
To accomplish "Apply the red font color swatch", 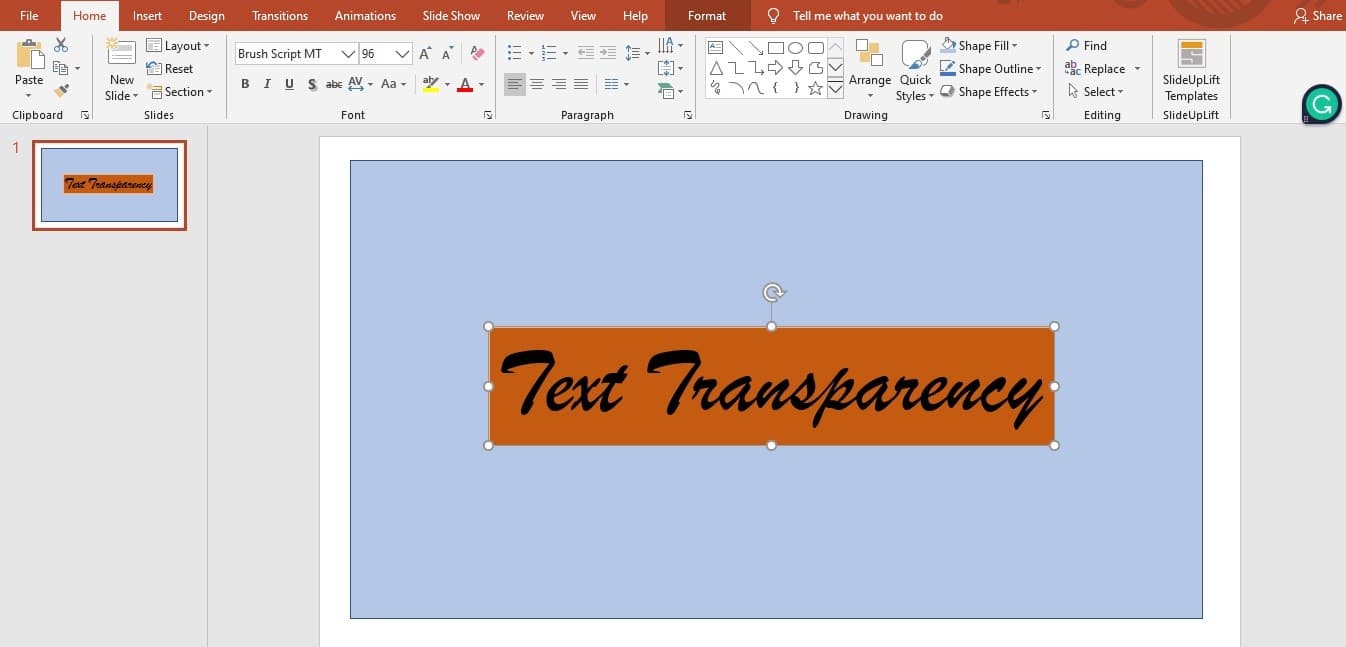I will (x=465, y=84).
